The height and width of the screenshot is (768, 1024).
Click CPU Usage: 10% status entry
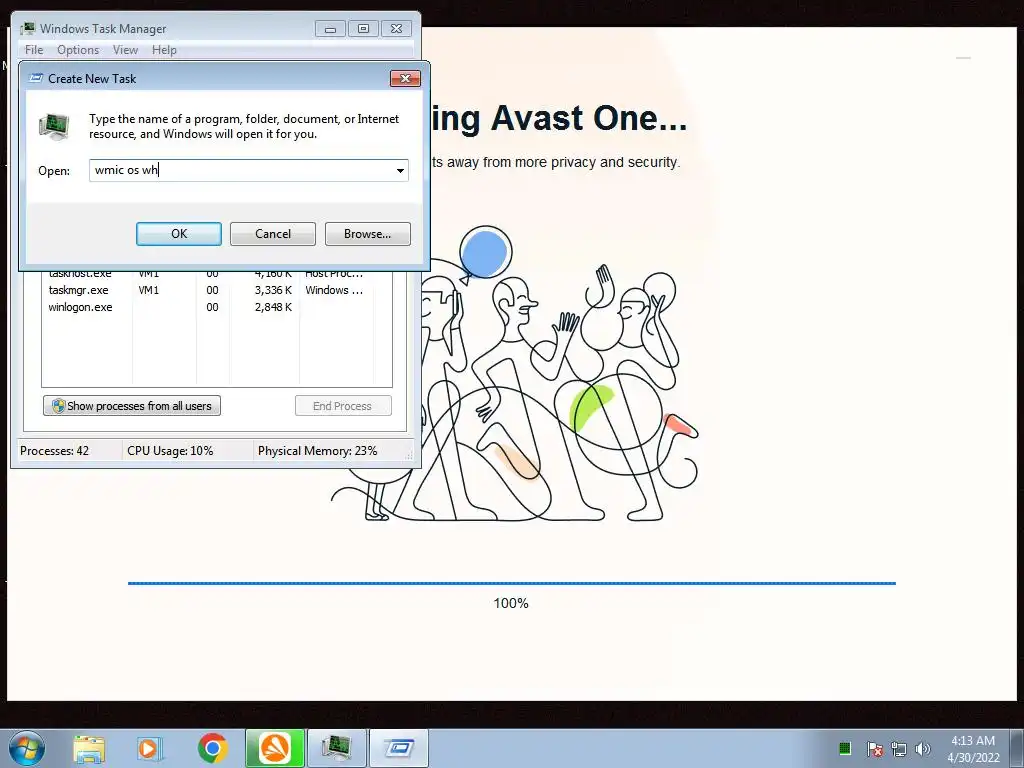click(x=170, y=451)
